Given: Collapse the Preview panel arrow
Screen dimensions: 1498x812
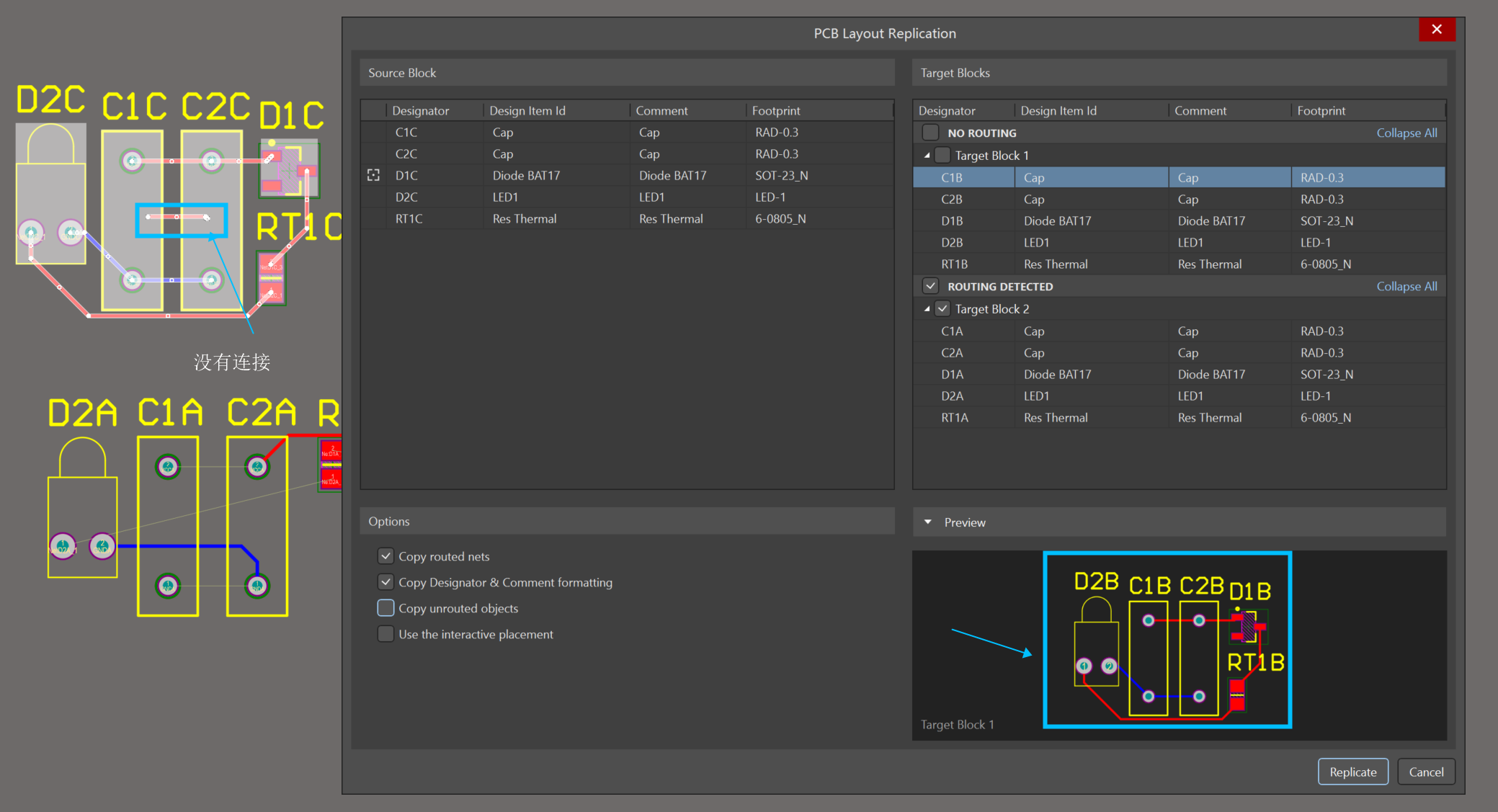Looking at the screenshot, I should [928, 522].
